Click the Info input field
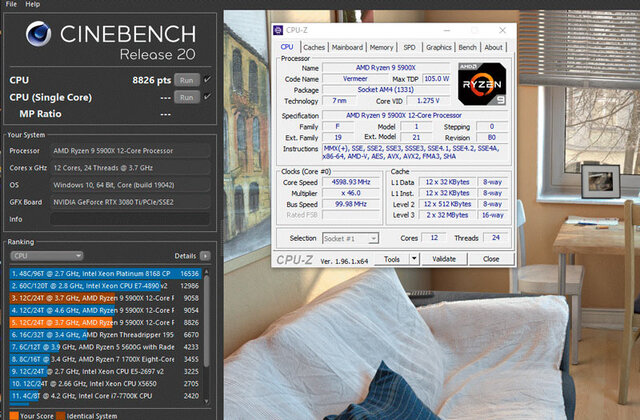 130,218
